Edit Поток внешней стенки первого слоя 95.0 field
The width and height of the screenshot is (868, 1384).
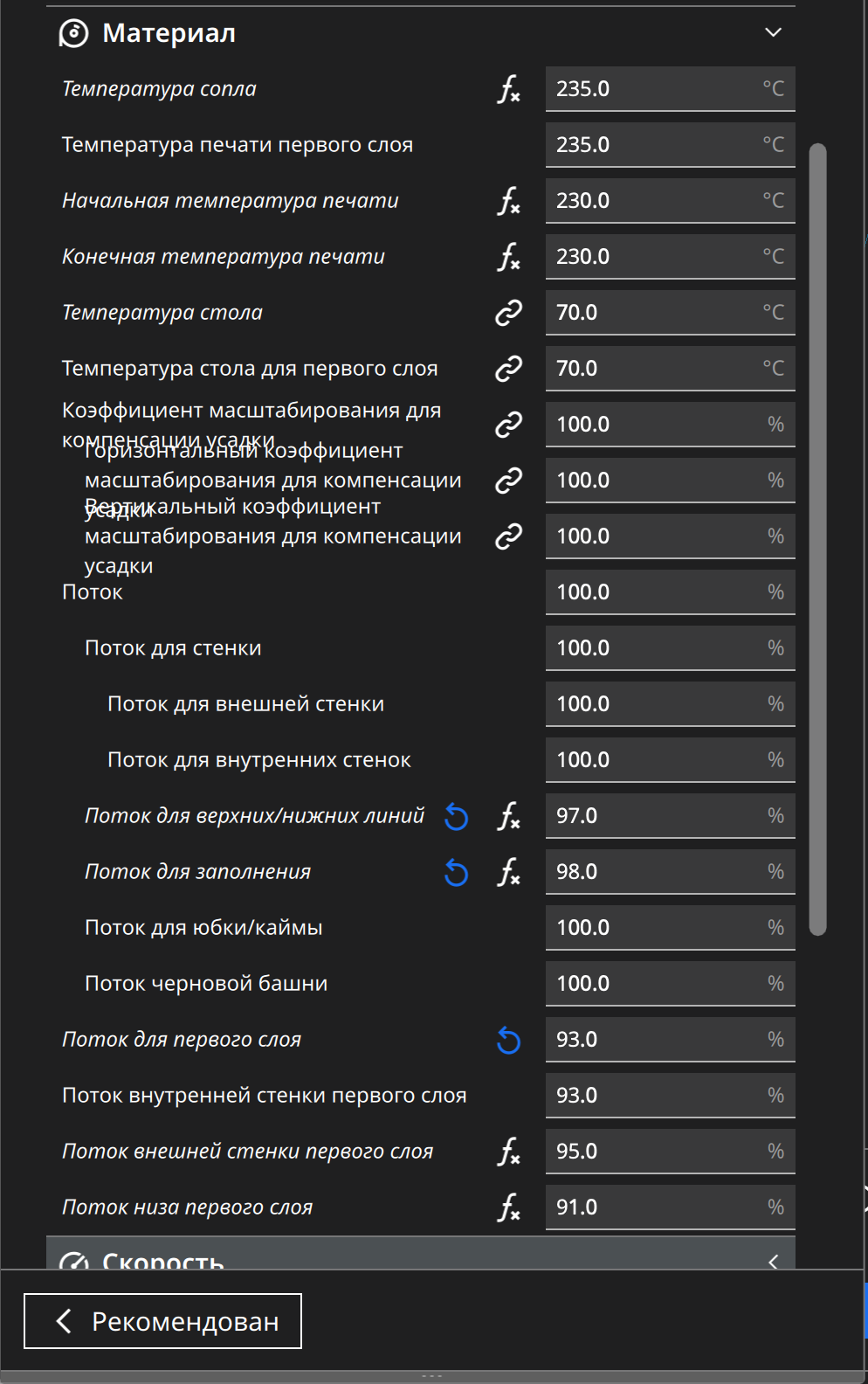671,1152
